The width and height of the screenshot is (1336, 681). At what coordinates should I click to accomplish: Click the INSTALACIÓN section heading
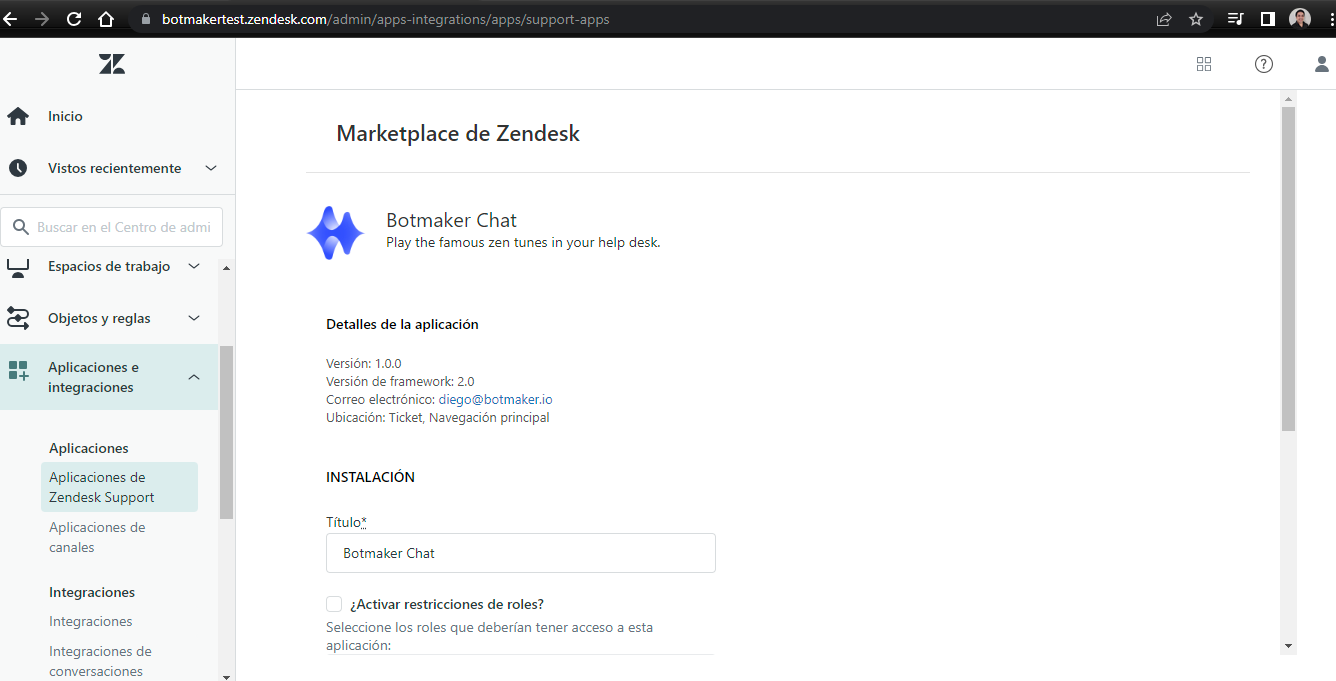point(370,477)
